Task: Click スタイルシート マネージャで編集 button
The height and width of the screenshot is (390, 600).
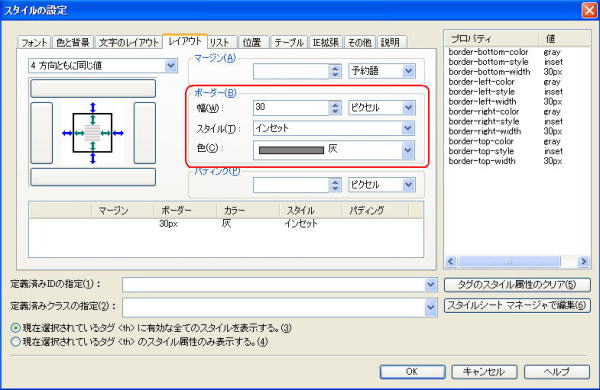Action: (x=517, y=305)
